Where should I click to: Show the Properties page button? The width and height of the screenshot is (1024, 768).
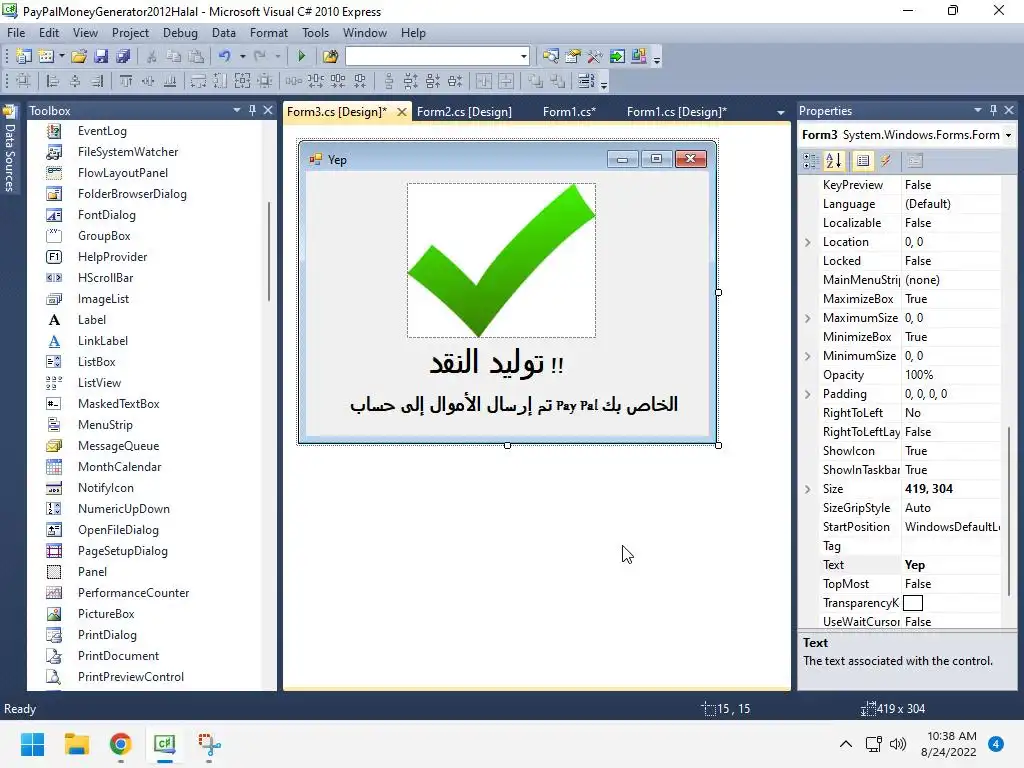[863, 161]
